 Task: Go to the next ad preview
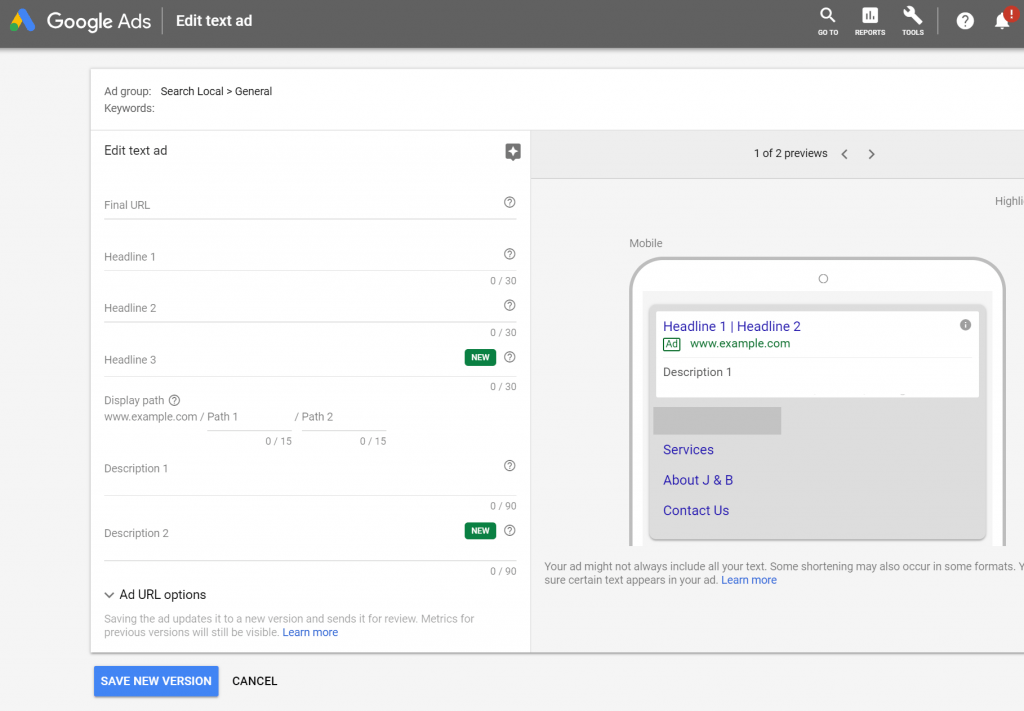click(x=871, y=154)
